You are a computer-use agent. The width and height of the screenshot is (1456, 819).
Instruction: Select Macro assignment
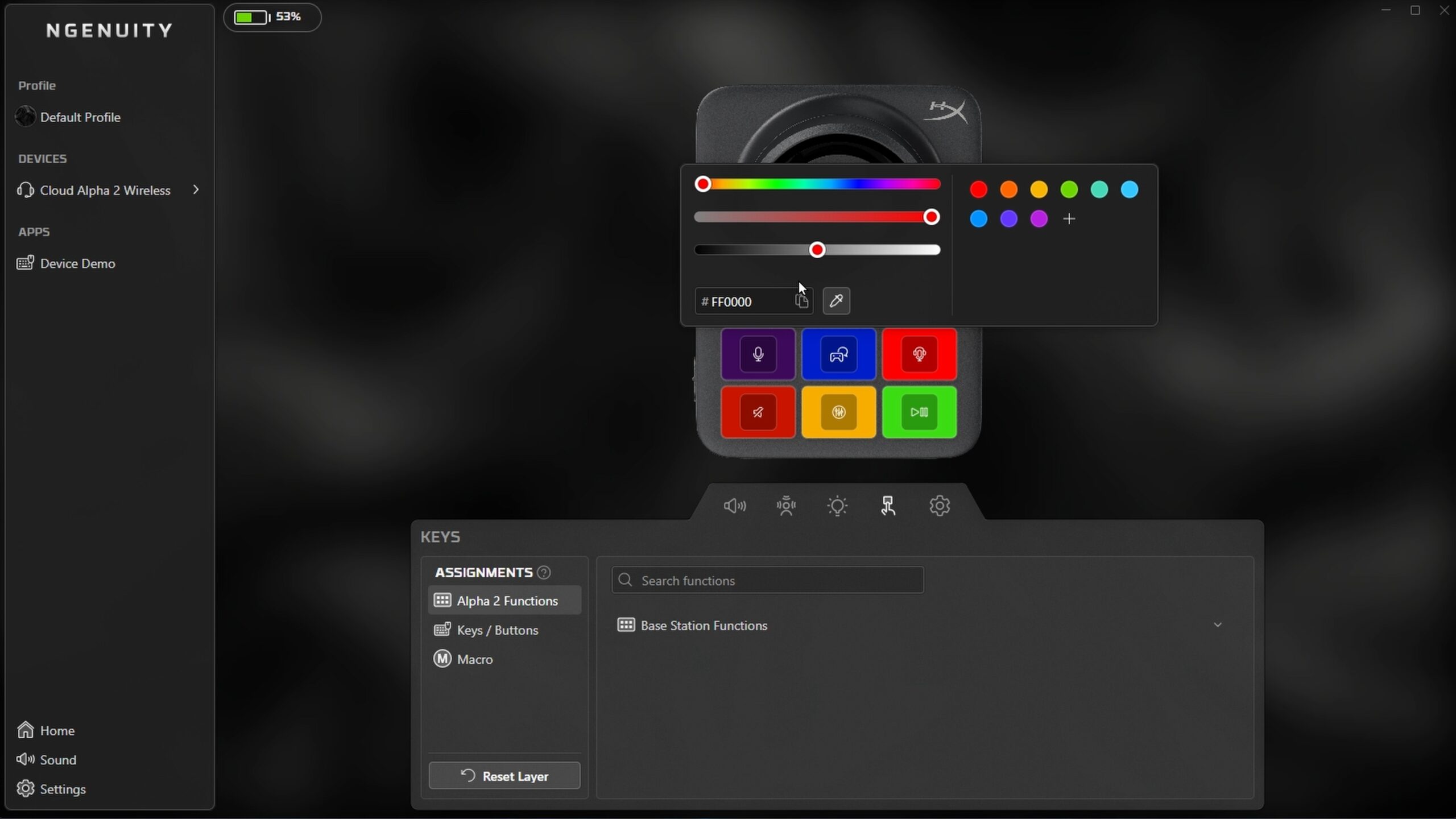click(x=504, y=659)
